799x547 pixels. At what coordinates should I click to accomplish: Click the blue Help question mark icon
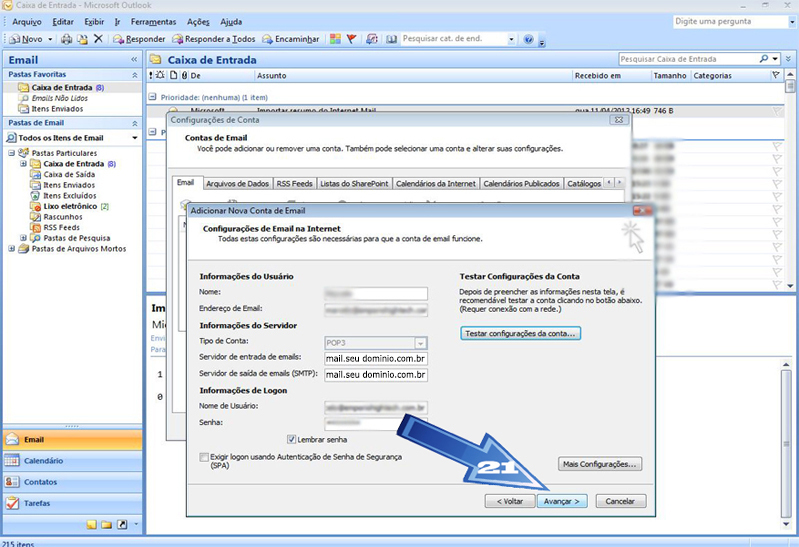(x=528, y=39)
